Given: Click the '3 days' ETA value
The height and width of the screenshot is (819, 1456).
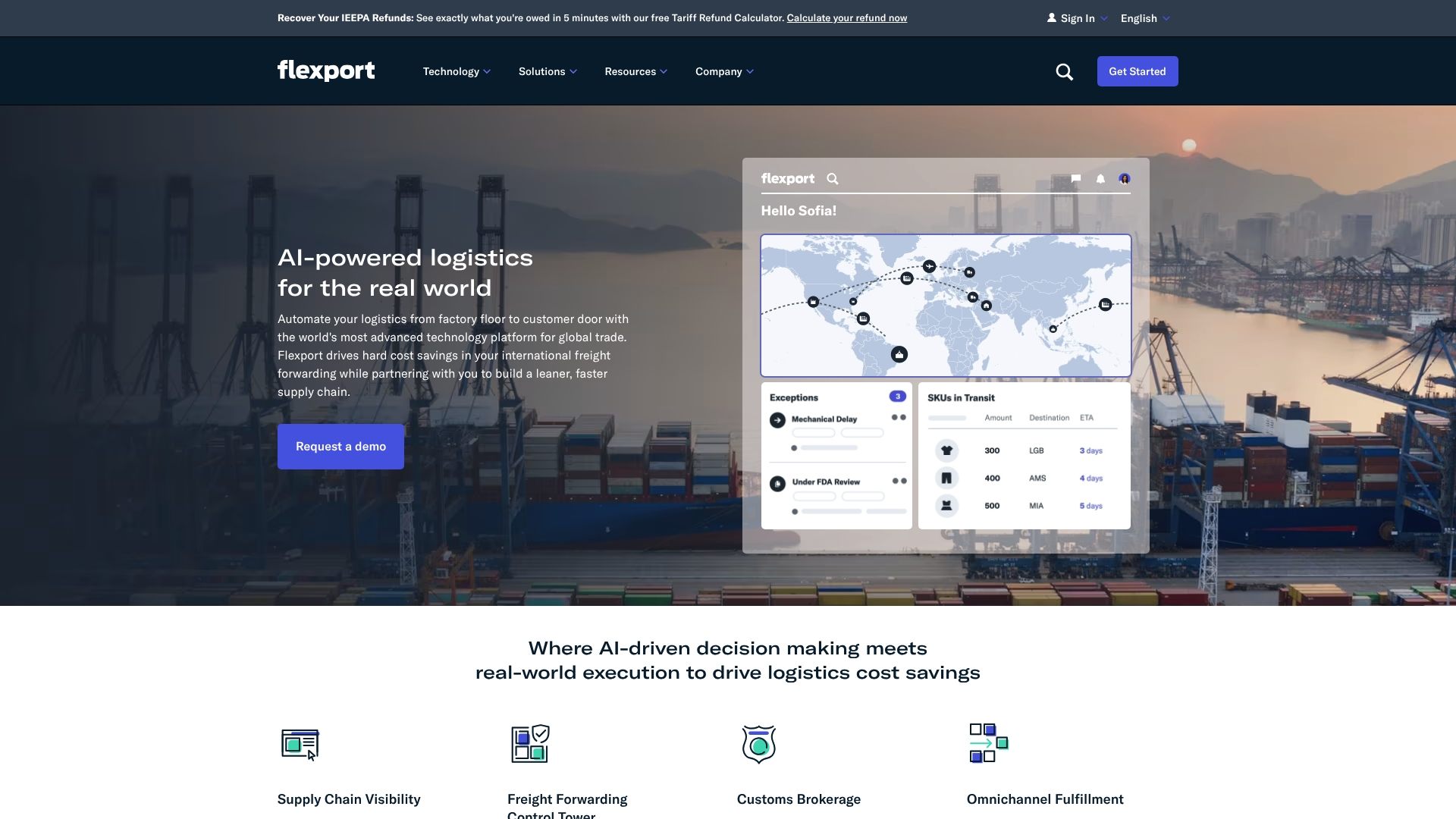Looking at the screenshot, I should (1090, 450).
